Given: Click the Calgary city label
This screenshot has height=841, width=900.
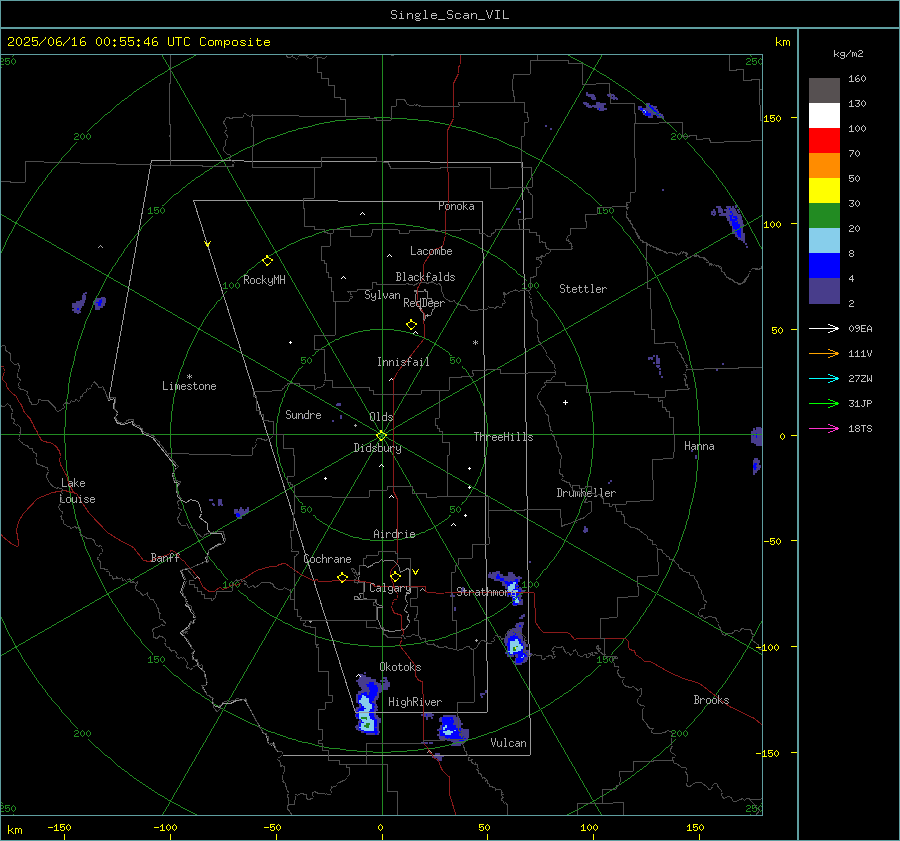Looking at the screenshot, I should pyautogui.click(x=390, y=588).
